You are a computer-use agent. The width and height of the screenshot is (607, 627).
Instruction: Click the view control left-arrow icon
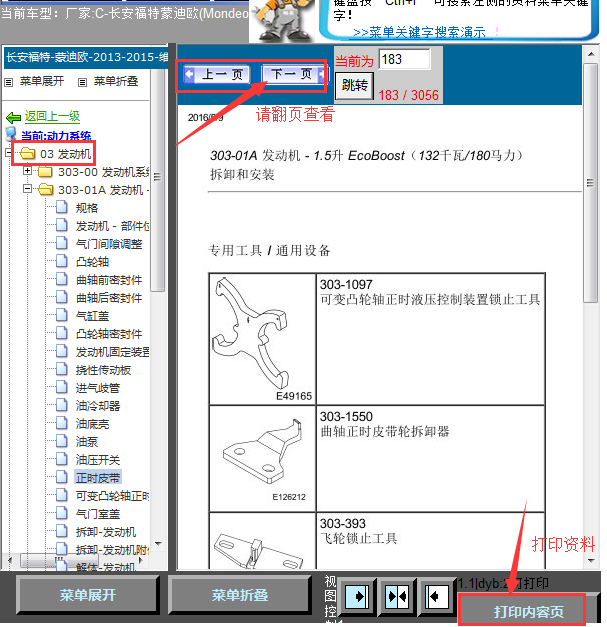tap(436, 597)
